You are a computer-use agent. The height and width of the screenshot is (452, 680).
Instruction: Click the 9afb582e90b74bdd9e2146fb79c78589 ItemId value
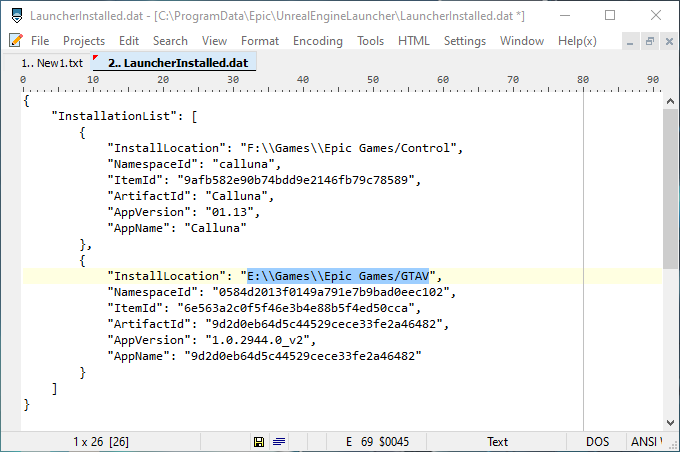[296, 180]
